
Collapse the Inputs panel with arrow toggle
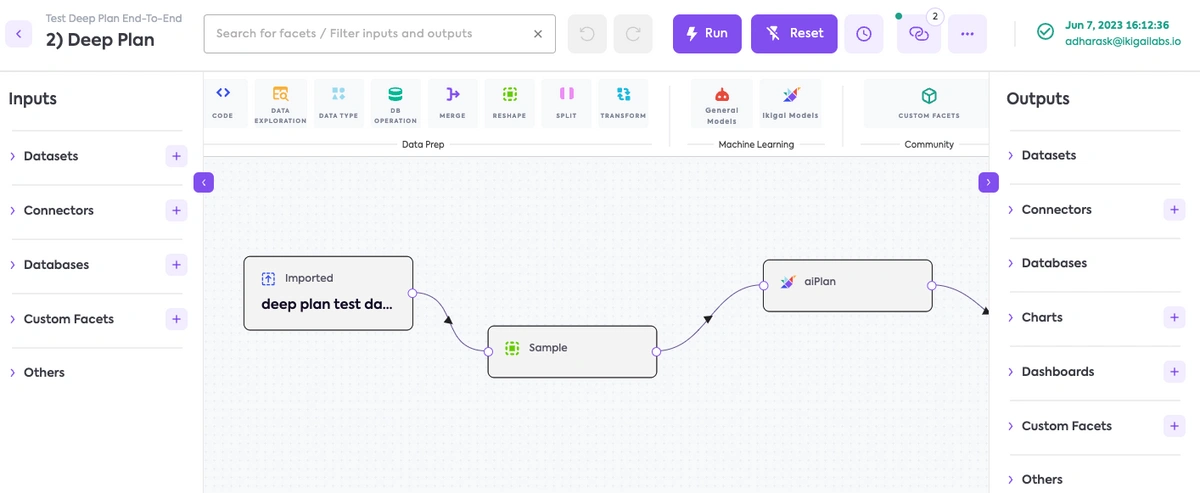pyautogui.click(x=203, y=182)
